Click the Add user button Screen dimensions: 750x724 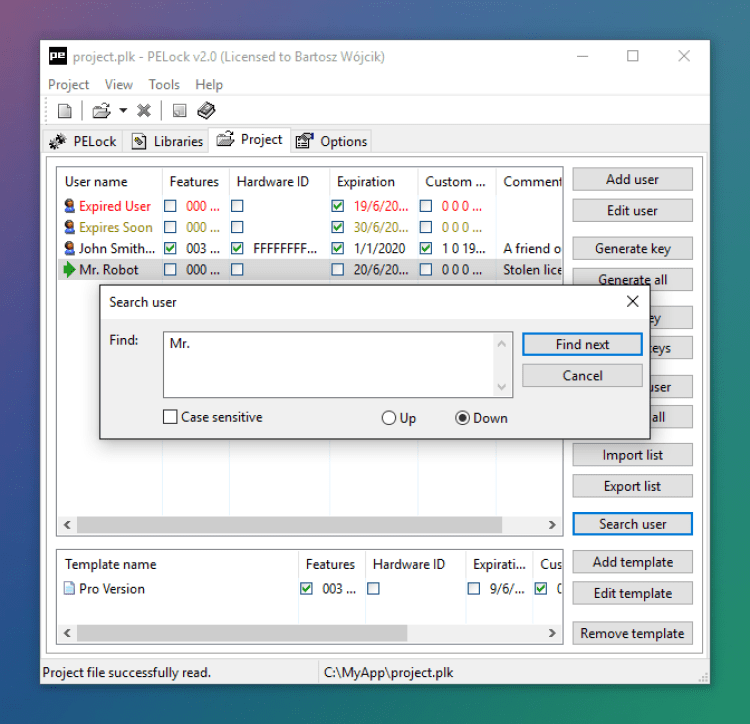pyautogui.click(x=632, y=179)
